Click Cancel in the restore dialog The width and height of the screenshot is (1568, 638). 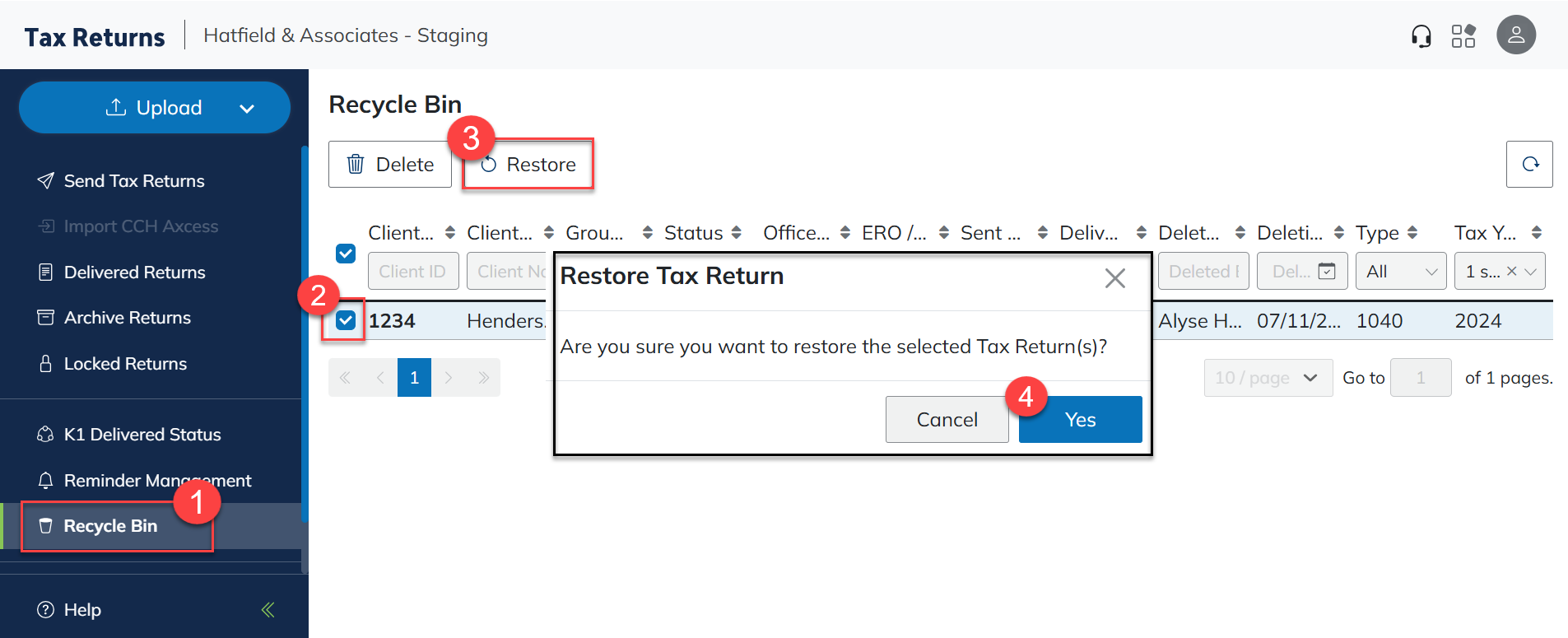tap(947, 420)
